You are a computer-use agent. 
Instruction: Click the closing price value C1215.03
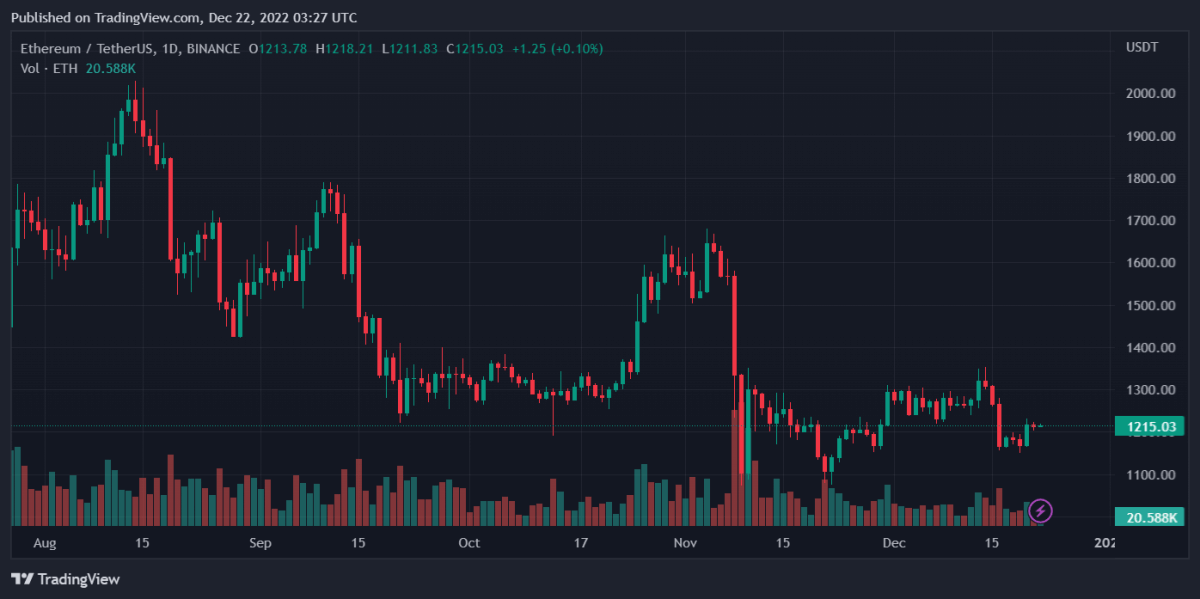click(x=475, y=49)
